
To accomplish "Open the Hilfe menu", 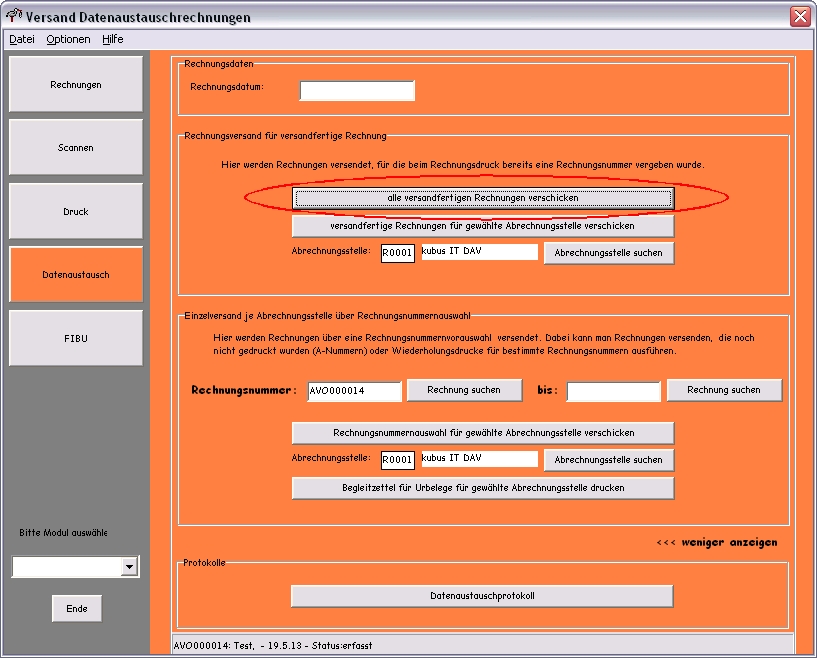I will click(113, 39).
